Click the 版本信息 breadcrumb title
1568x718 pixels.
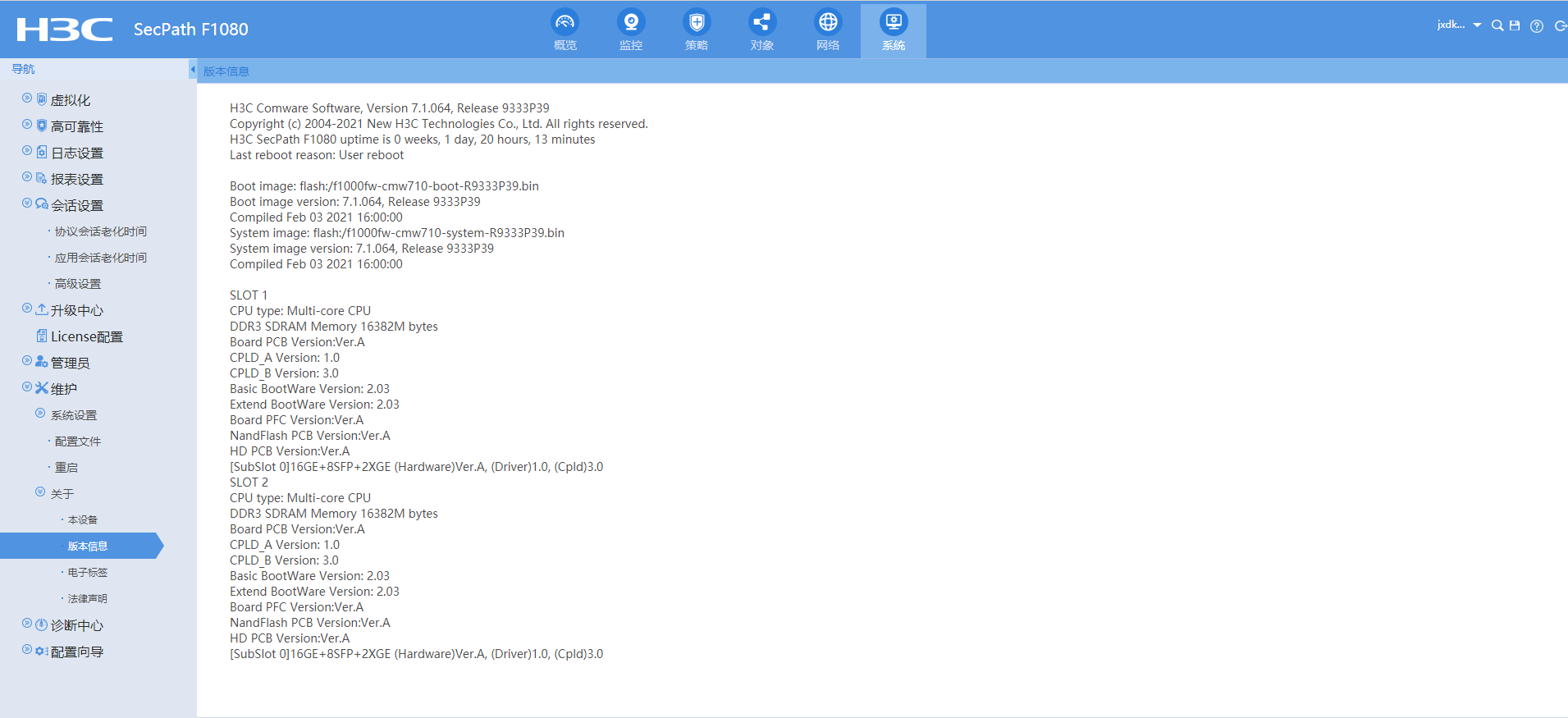pos(226,71)
